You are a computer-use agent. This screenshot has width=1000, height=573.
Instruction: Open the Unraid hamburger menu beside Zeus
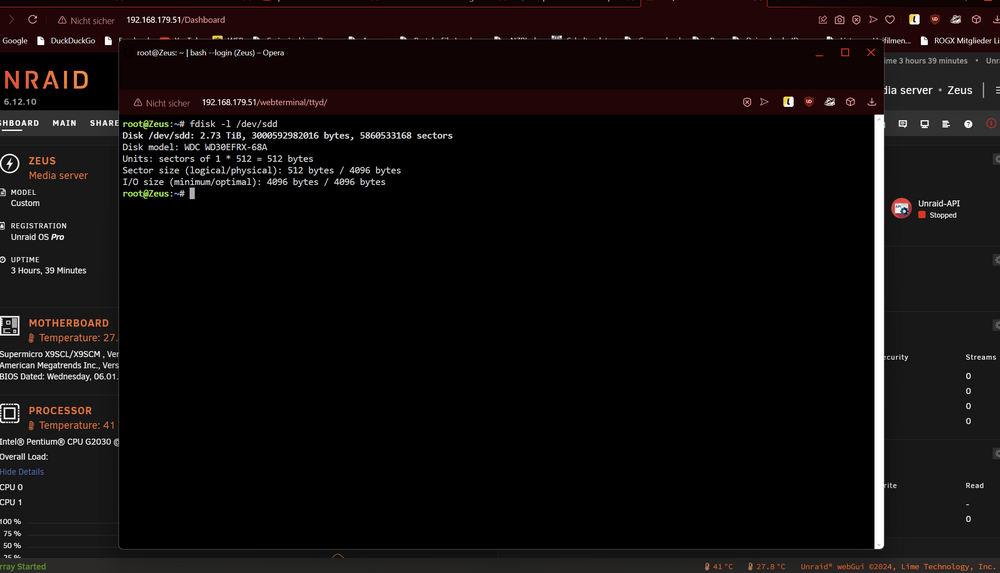click(996, 90)
